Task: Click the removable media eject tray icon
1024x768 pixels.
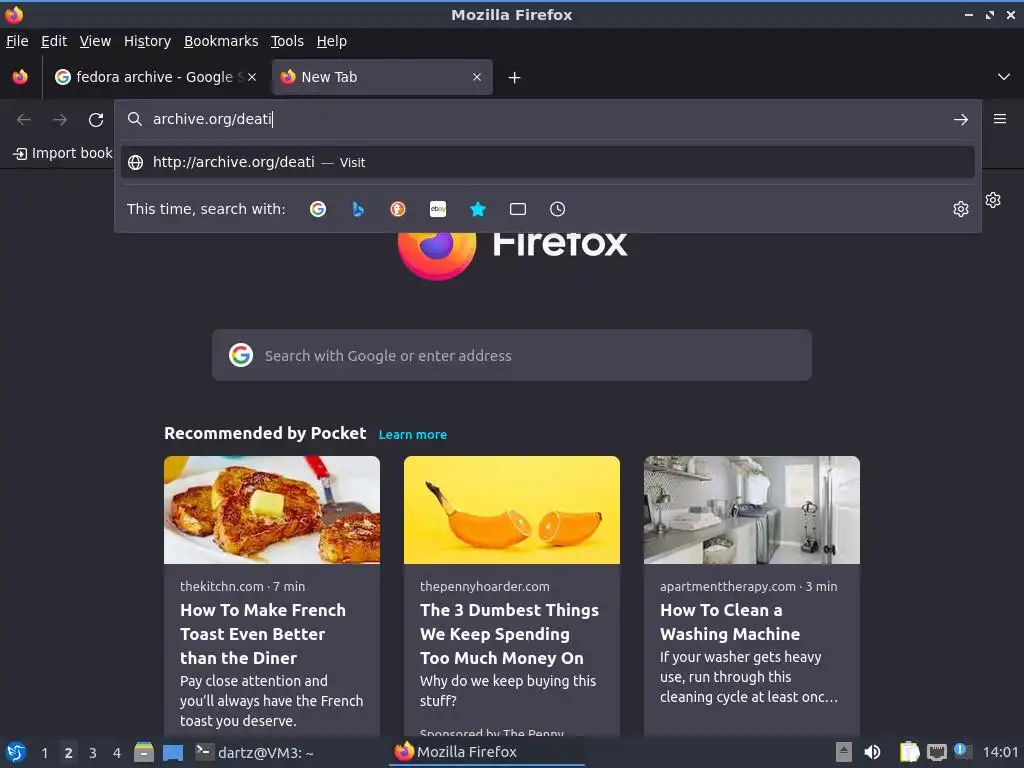Action: point(844,752)
